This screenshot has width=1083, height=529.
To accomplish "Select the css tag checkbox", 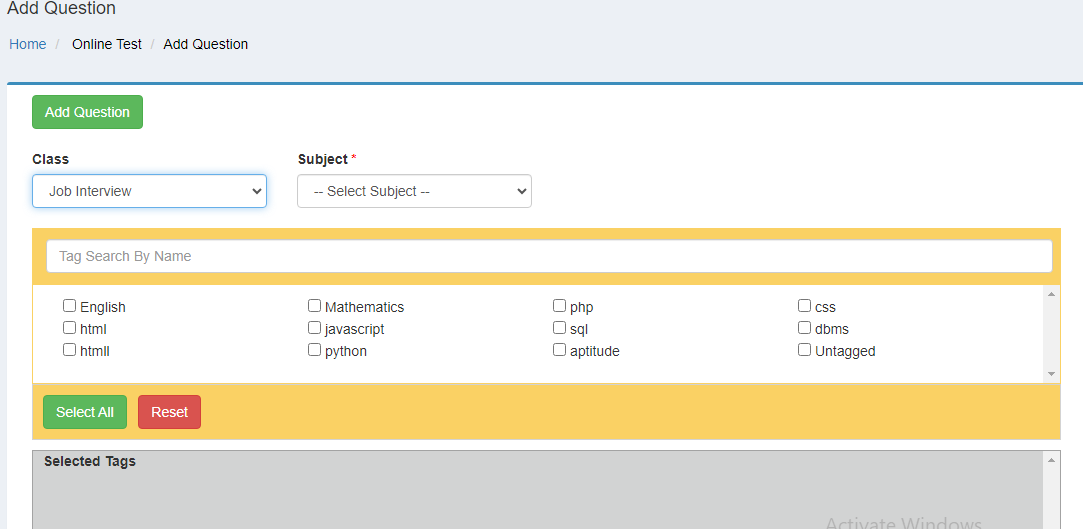I will (805, 306).
